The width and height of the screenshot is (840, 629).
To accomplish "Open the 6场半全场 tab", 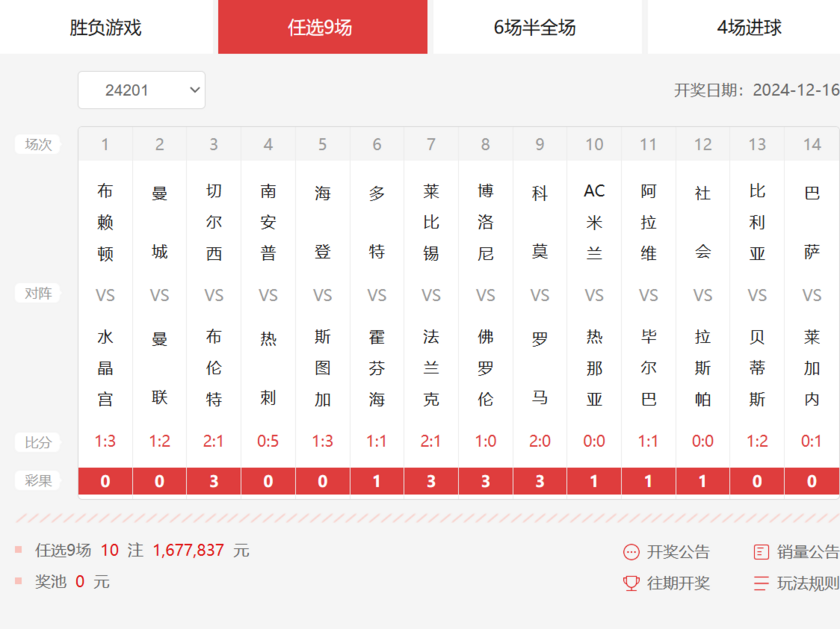I will 535,27.
